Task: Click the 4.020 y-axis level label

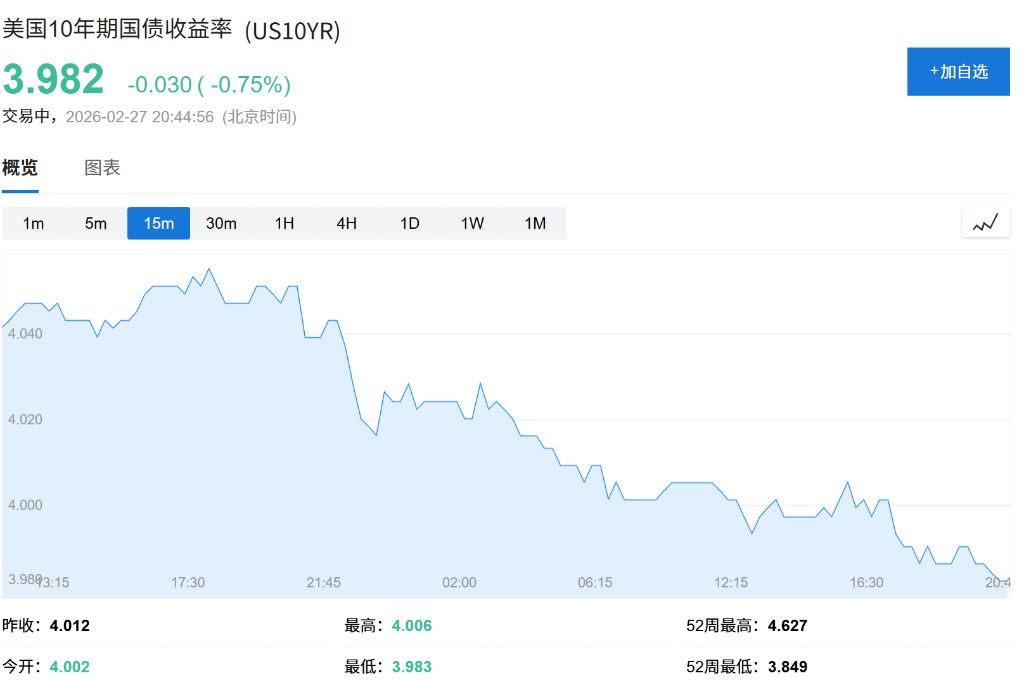Action: (25, 419)
